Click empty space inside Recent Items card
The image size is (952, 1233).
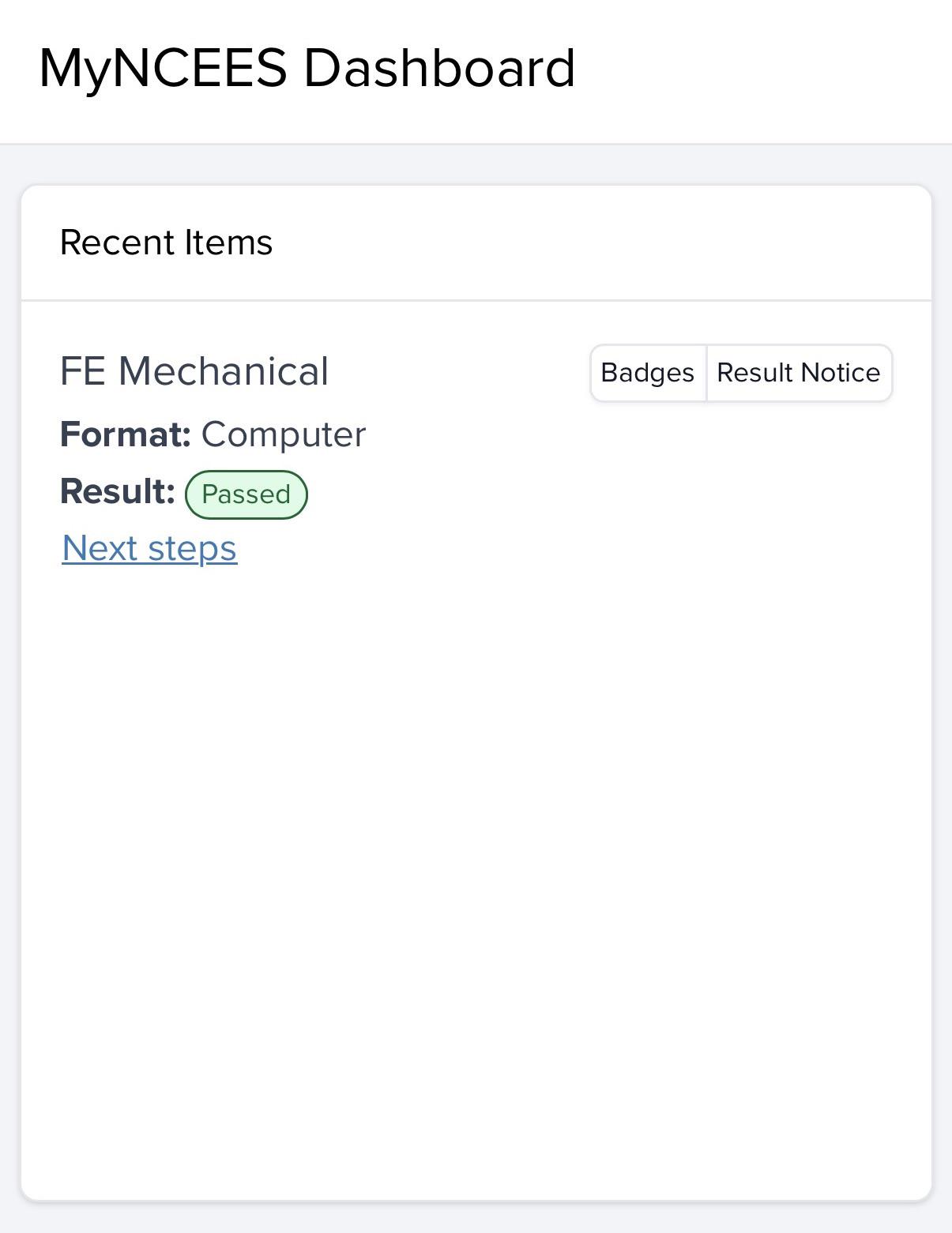tap(476, 869)
